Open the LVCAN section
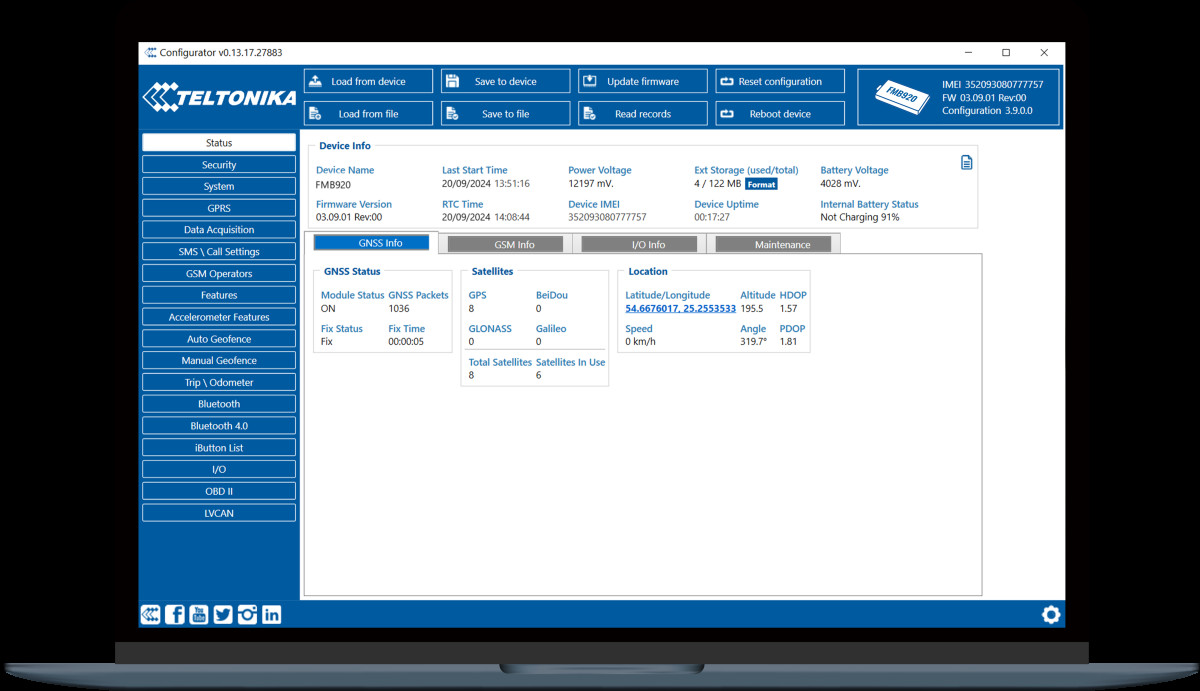This screenshot has height=691, width=1200. [219, 513]
